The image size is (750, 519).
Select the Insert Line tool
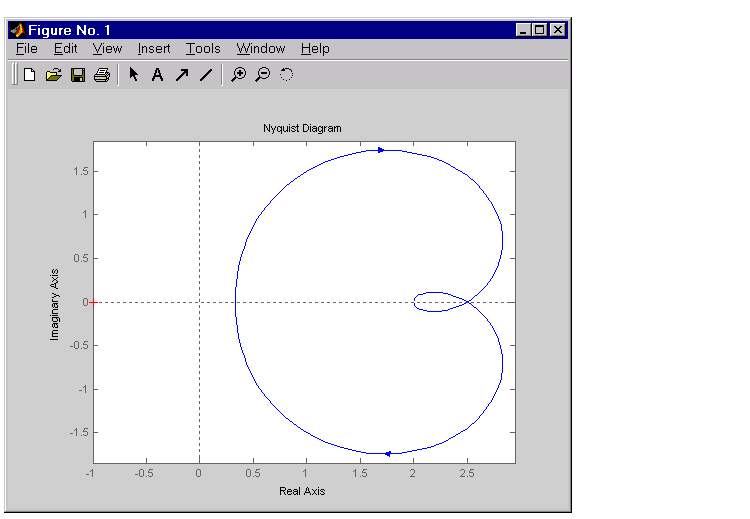coord(206,75)
